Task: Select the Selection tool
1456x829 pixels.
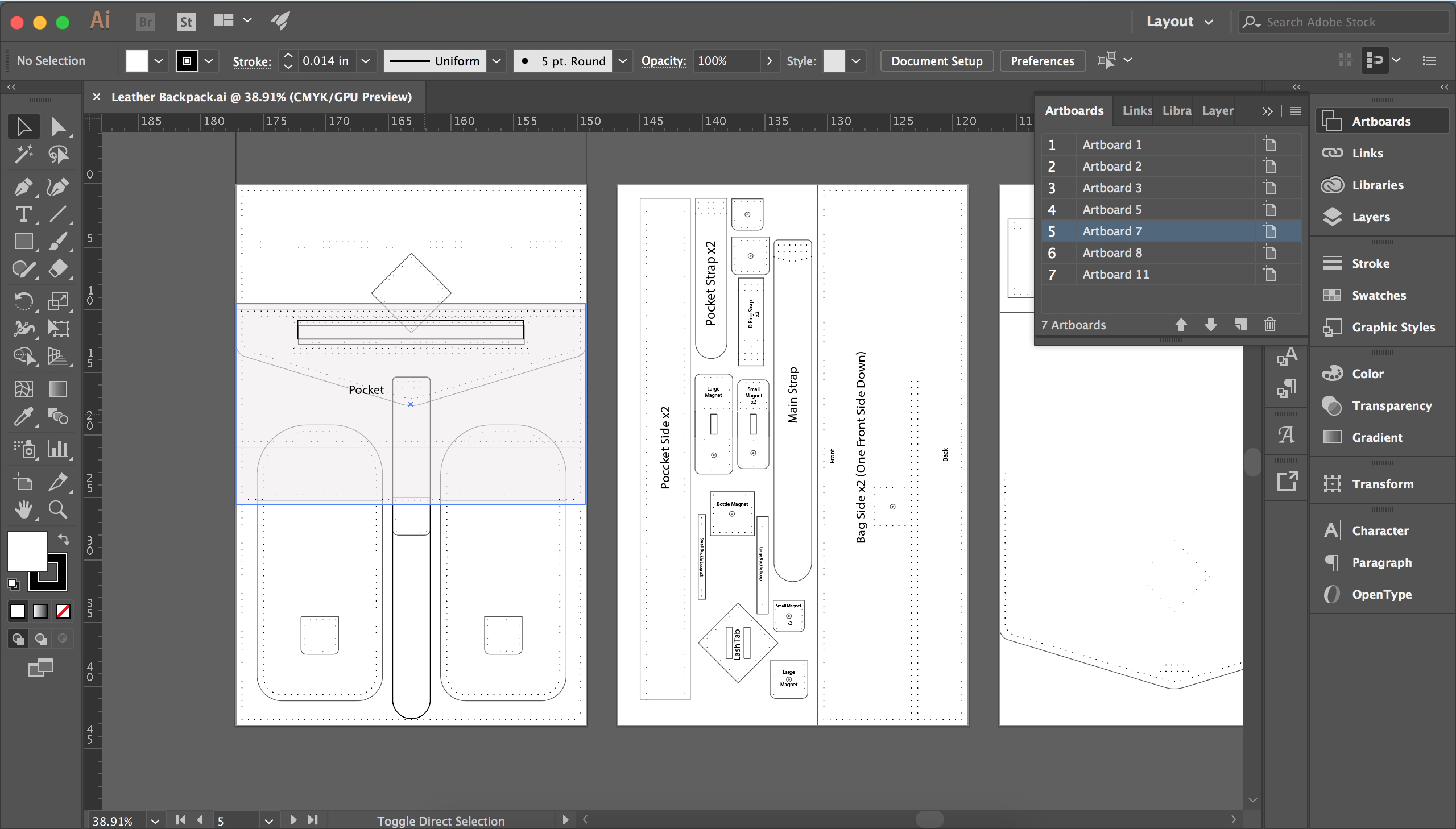Action: coord(23,126)
